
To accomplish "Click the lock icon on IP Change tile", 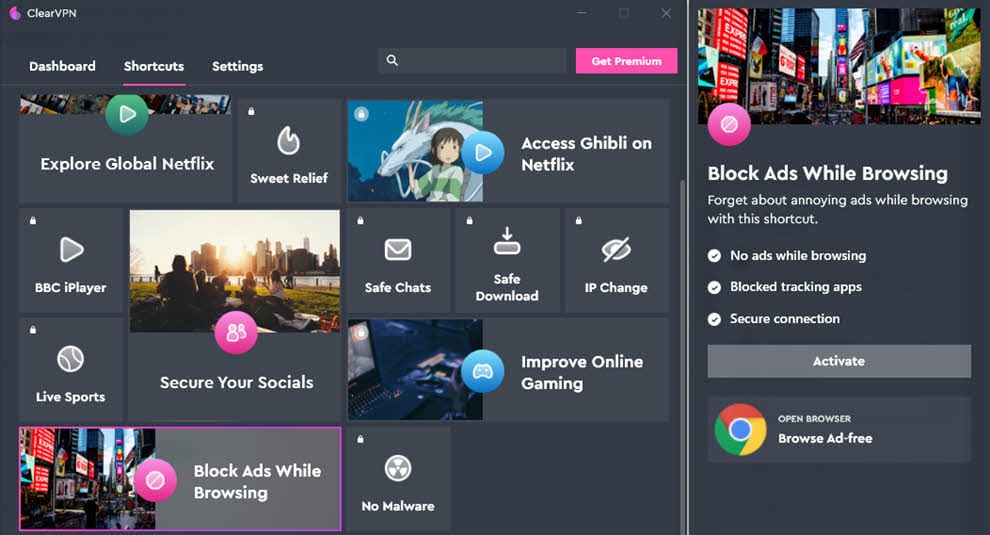I will [579, 220].
